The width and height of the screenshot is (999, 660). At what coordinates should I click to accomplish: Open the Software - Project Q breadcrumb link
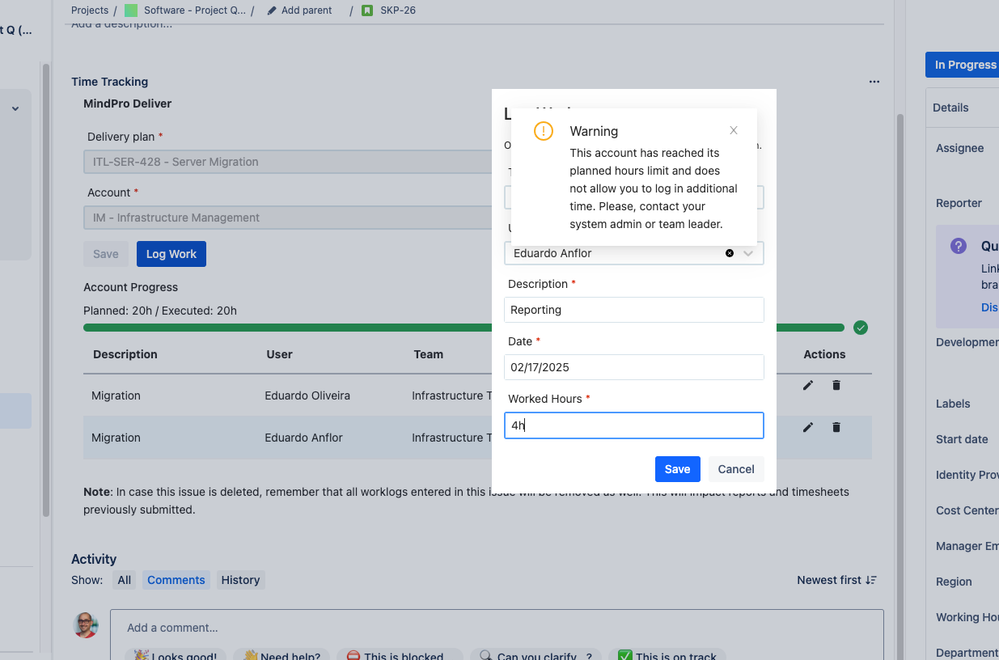coord(194,10)
